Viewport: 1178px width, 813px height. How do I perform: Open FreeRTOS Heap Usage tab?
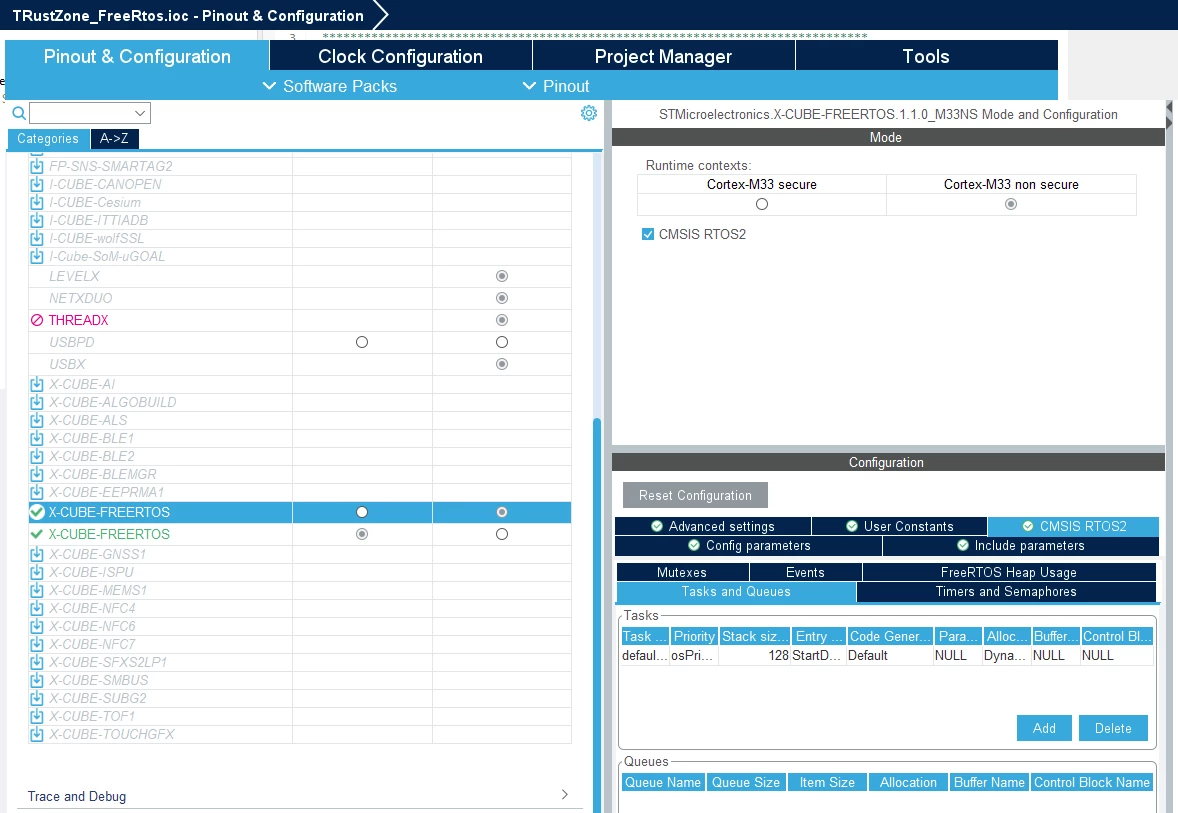(x=1009, y=573)
